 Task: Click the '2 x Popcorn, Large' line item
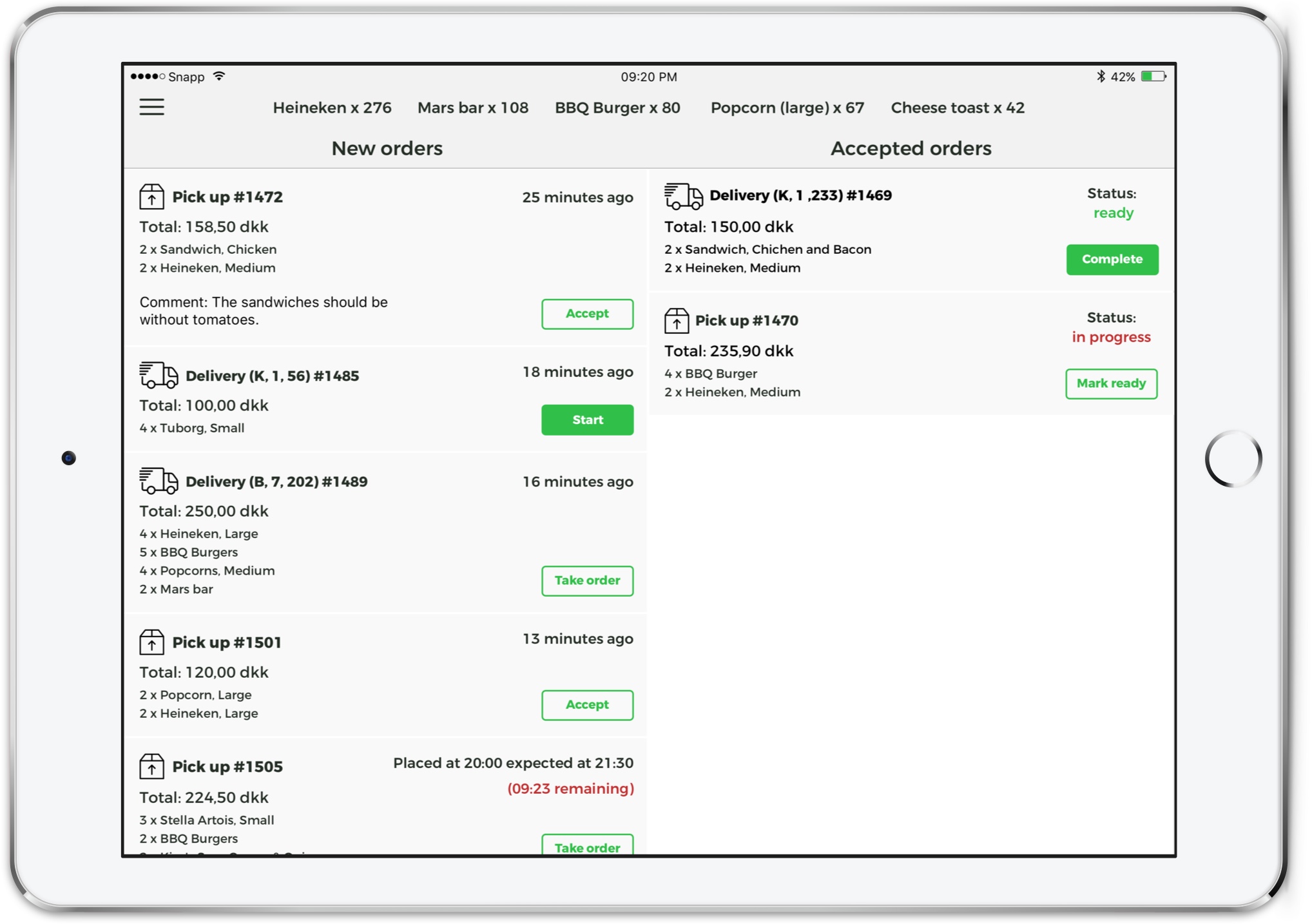[x=195, y=695]
